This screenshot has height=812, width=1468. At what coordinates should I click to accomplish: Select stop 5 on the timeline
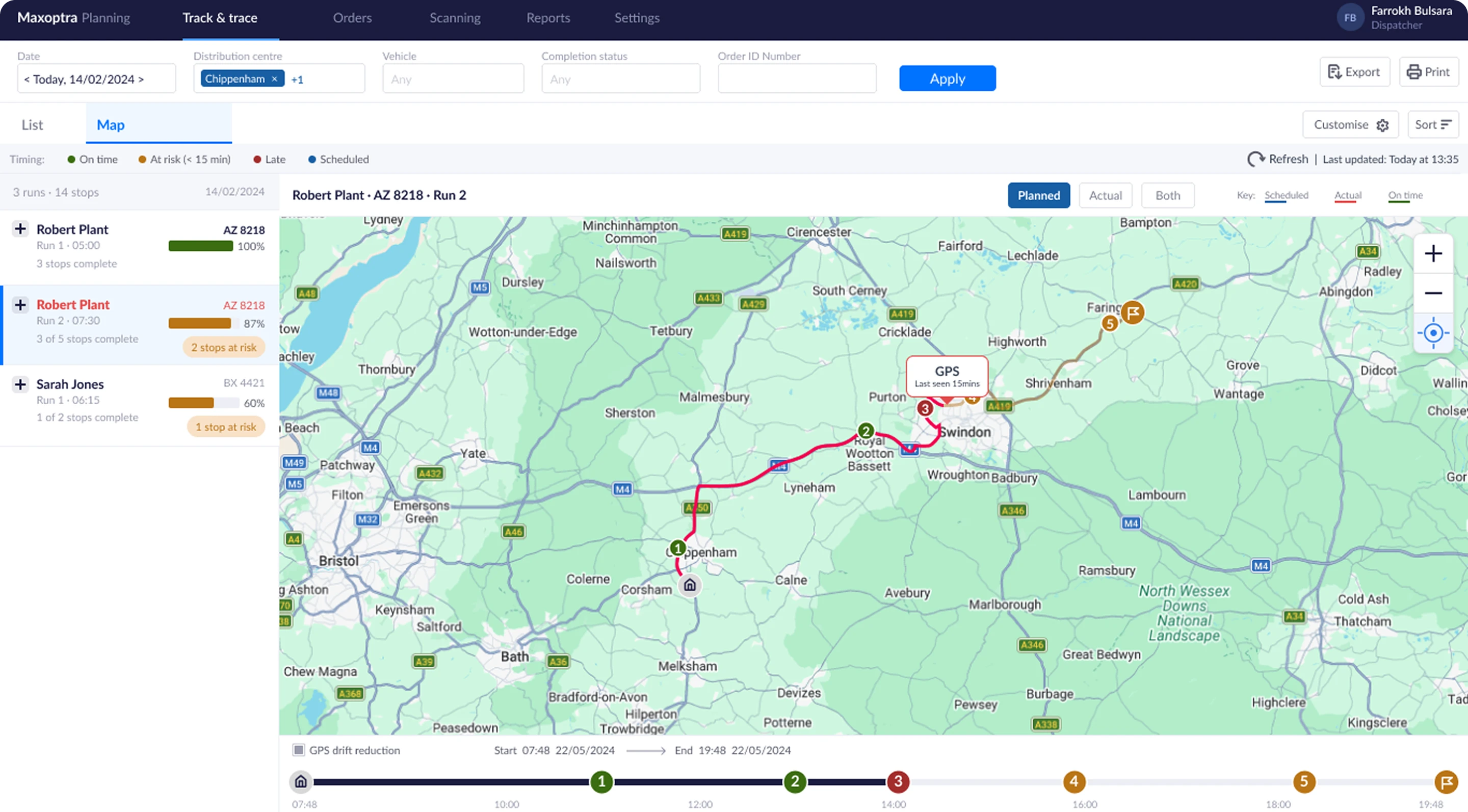[1304, 782]
